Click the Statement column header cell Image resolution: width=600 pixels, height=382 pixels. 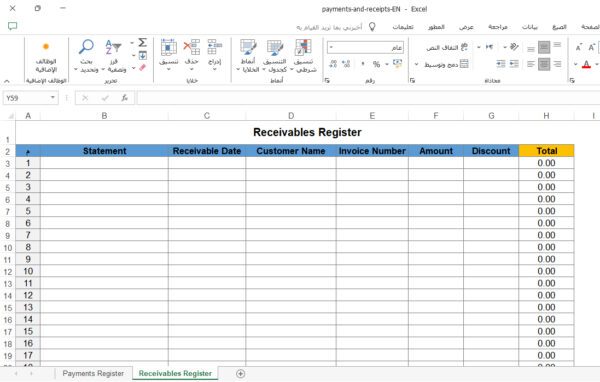pos(104,151)
